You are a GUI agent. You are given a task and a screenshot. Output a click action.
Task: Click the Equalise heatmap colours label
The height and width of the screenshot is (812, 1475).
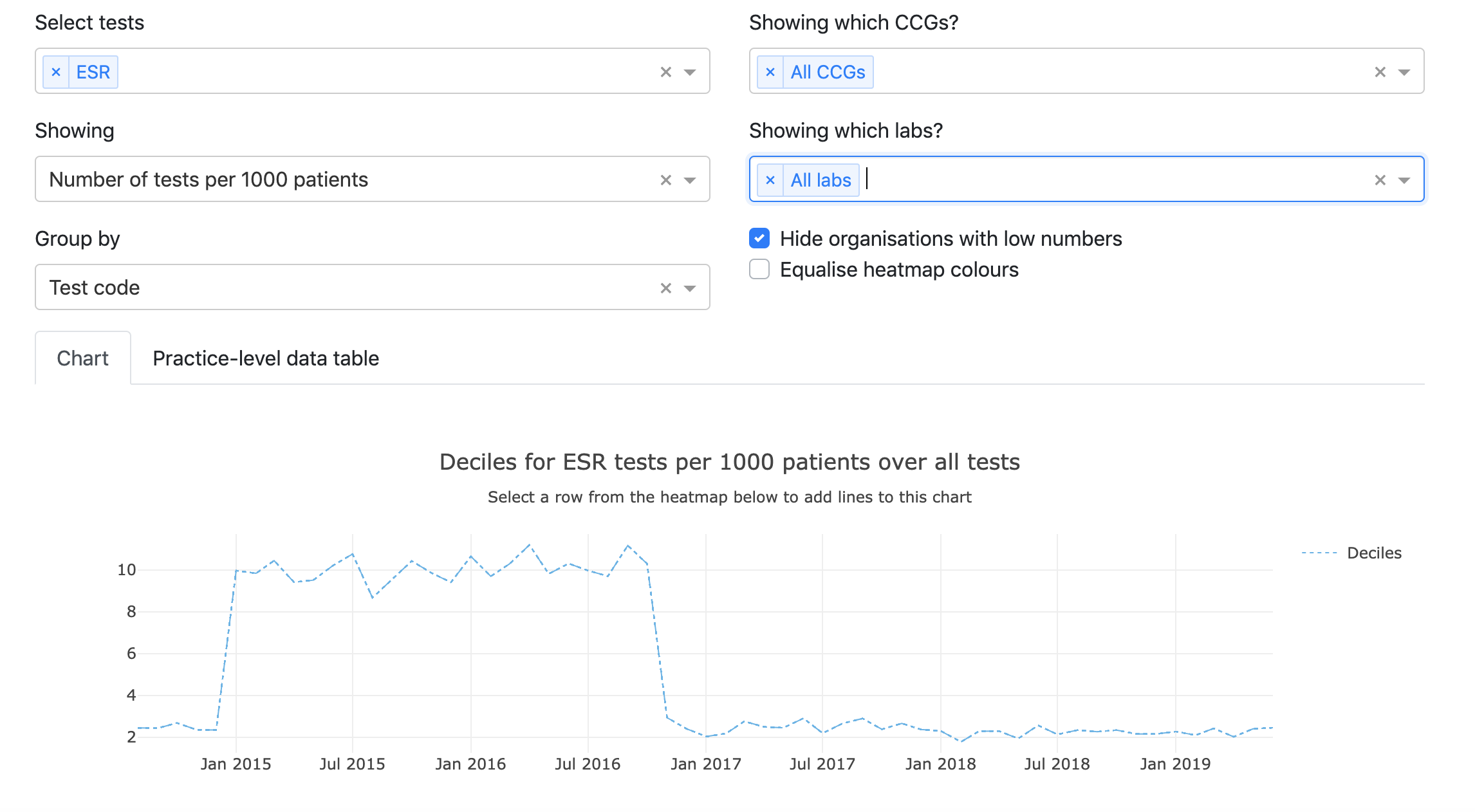pos(899,270)
